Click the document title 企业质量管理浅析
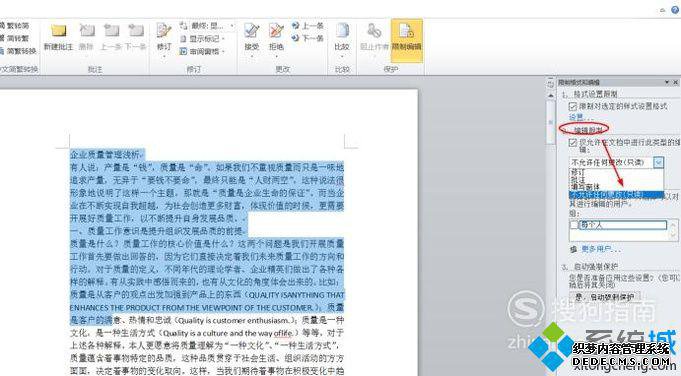This screenshot has width=681, height=376. coord(105,154)
